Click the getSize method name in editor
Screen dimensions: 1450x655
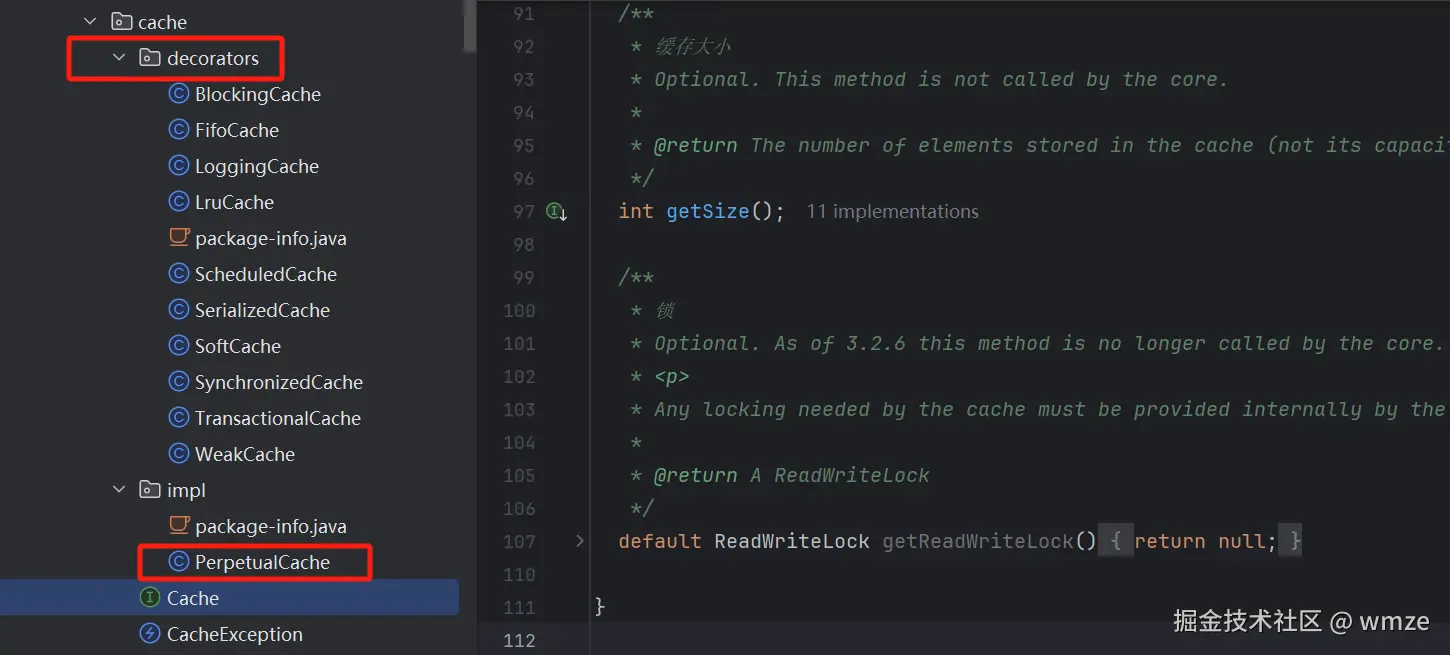[x=707, y=211]
